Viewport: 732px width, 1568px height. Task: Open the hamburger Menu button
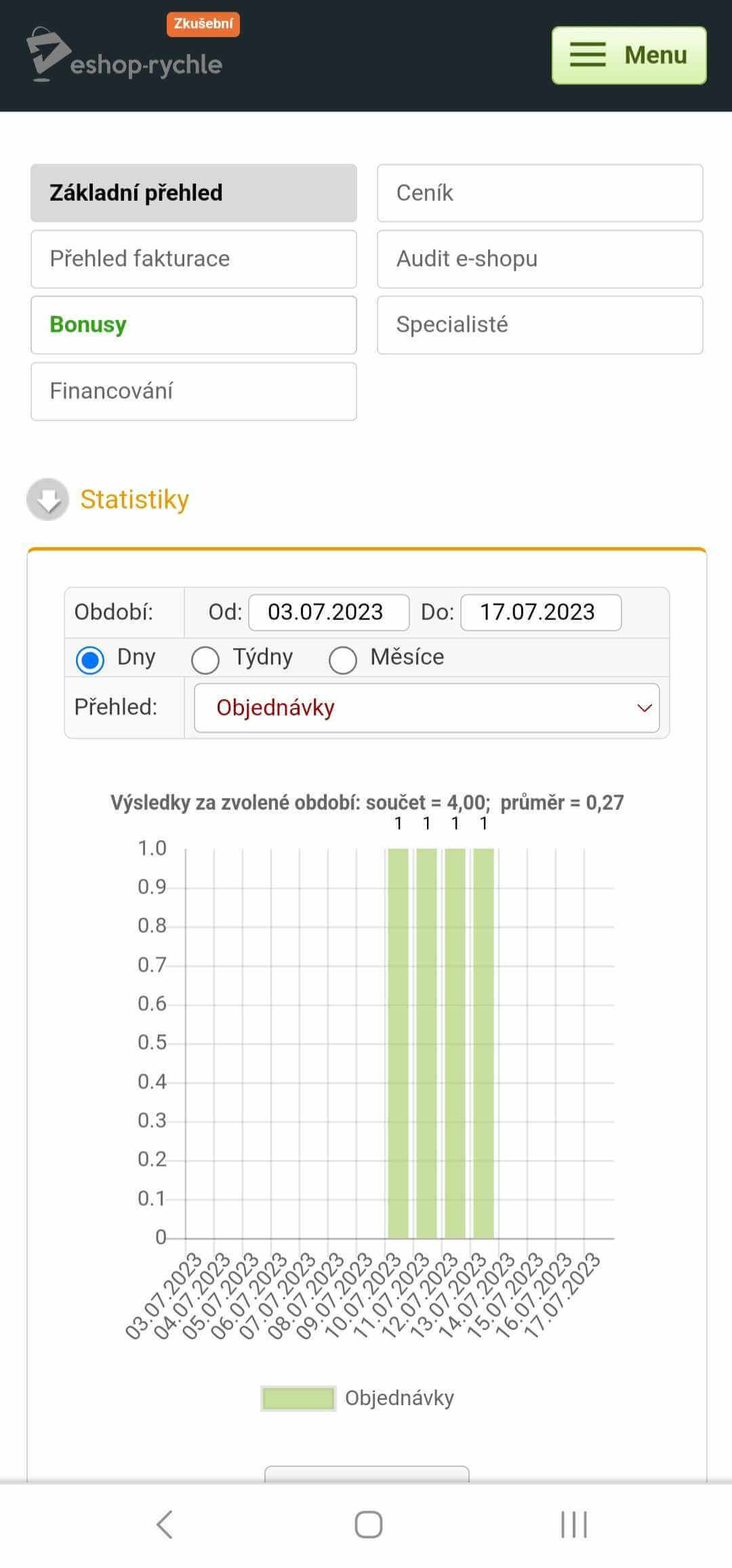(x=628, y=55)
